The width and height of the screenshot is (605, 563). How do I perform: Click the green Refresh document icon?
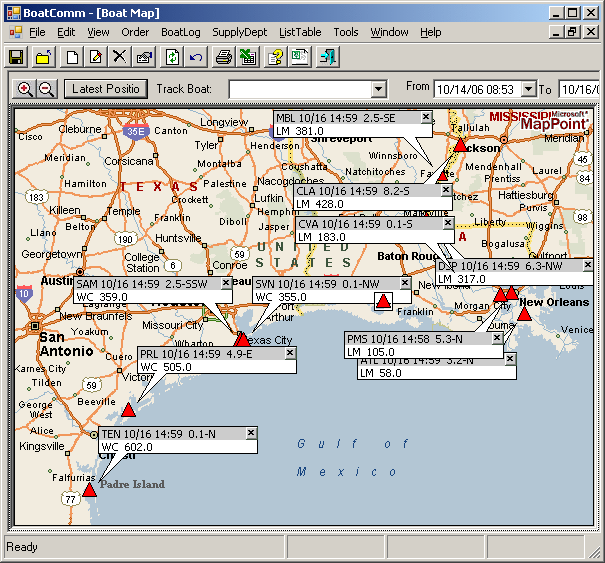172,57
